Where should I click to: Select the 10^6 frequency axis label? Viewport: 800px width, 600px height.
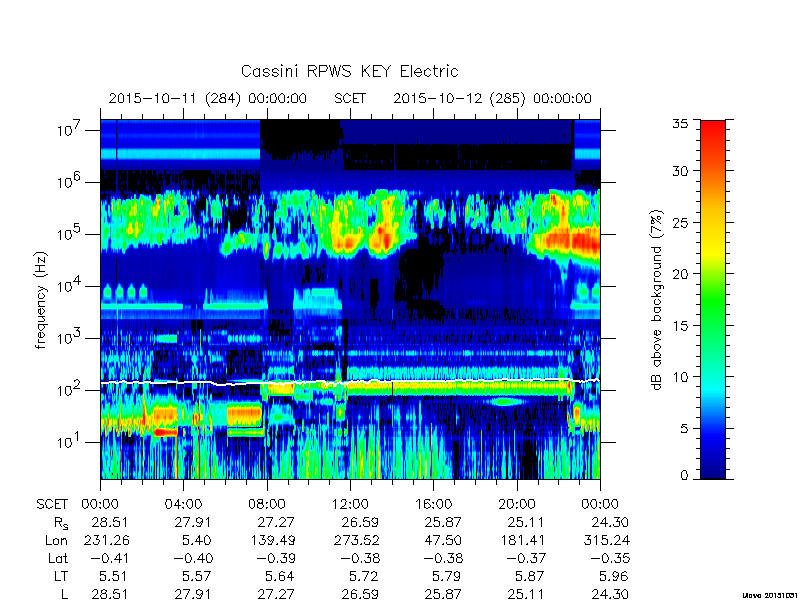[70, 181]
